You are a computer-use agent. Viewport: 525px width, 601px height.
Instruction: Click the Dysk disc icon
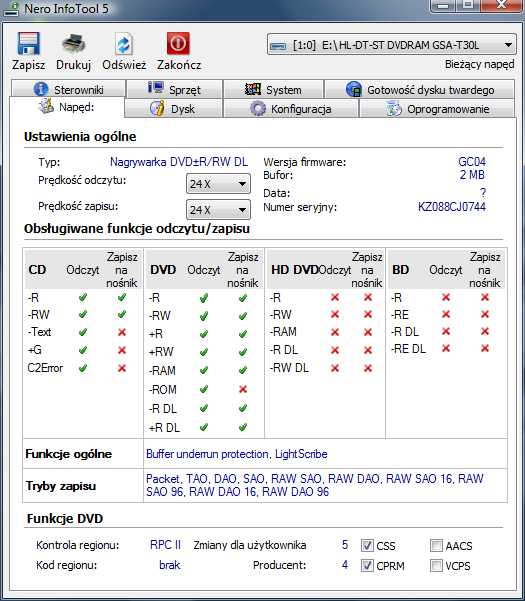[x=157, y=108]
